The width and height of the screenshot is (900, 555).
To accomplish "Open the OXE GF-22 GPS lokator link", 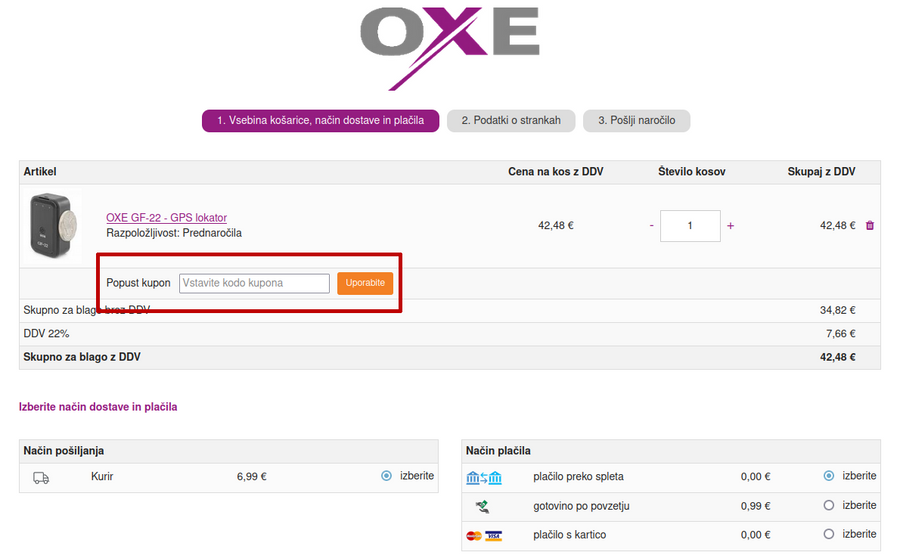I will [x=166, y=218].
